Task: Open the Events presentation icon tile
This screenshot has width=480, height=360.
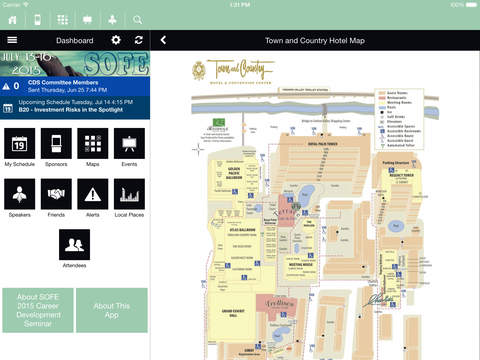Action: point(129,143)
